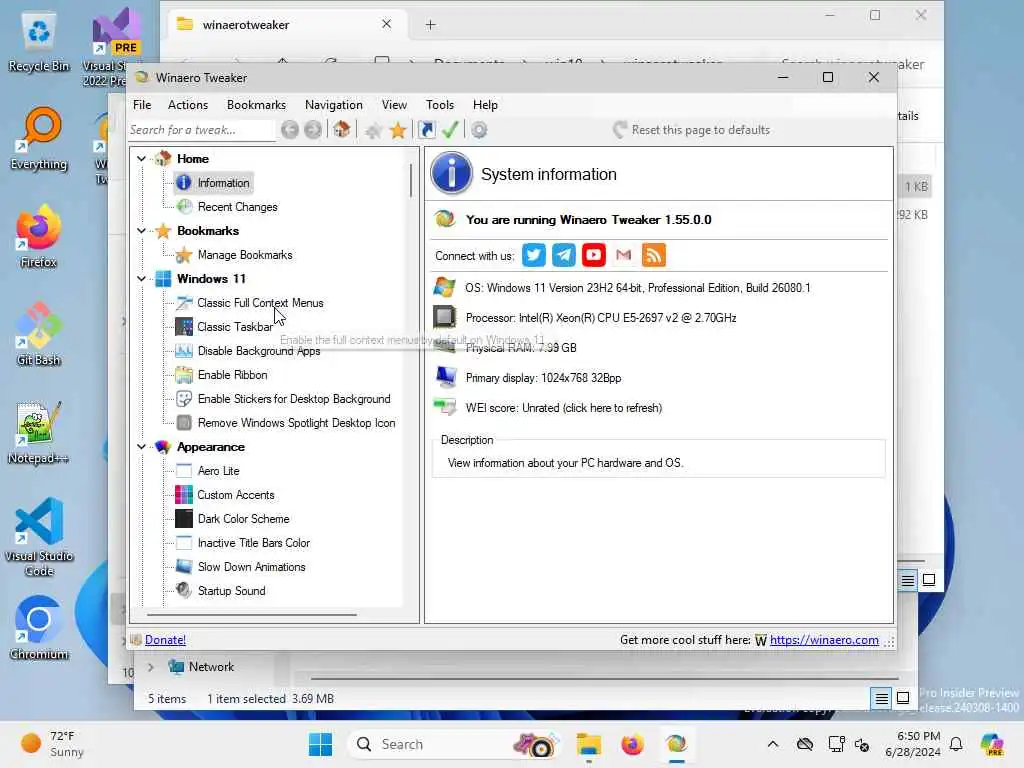The image size is (1024, 768).
Task: Collapse the Home tree node
Action: [x=142, y=159]
